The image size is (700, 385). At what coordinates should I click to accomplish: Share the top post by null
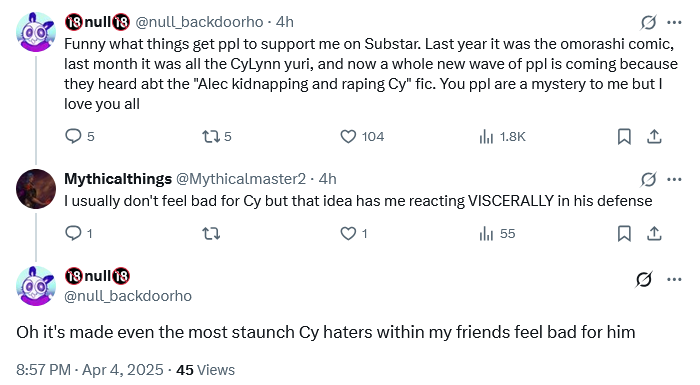pos(654,136)
